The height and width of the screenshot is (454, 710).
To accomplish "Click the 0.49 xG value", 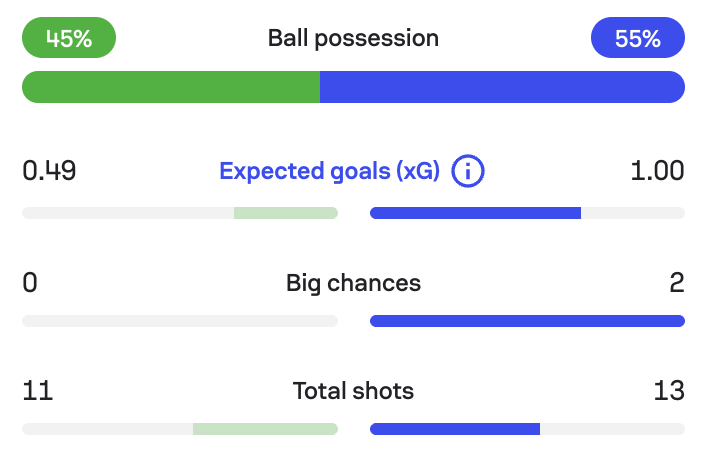I will (x=49, y=171).
